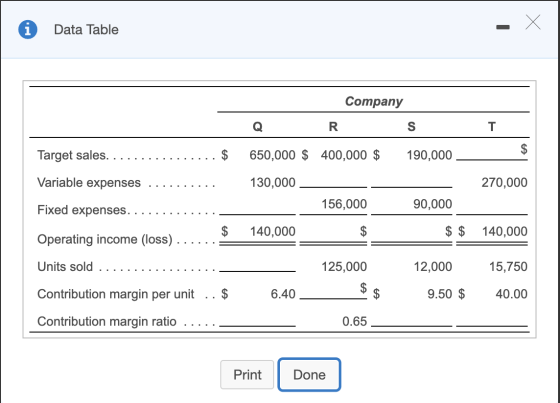Click the blue info icon
This screenshot has height=403, width=560.
(28, 29)
